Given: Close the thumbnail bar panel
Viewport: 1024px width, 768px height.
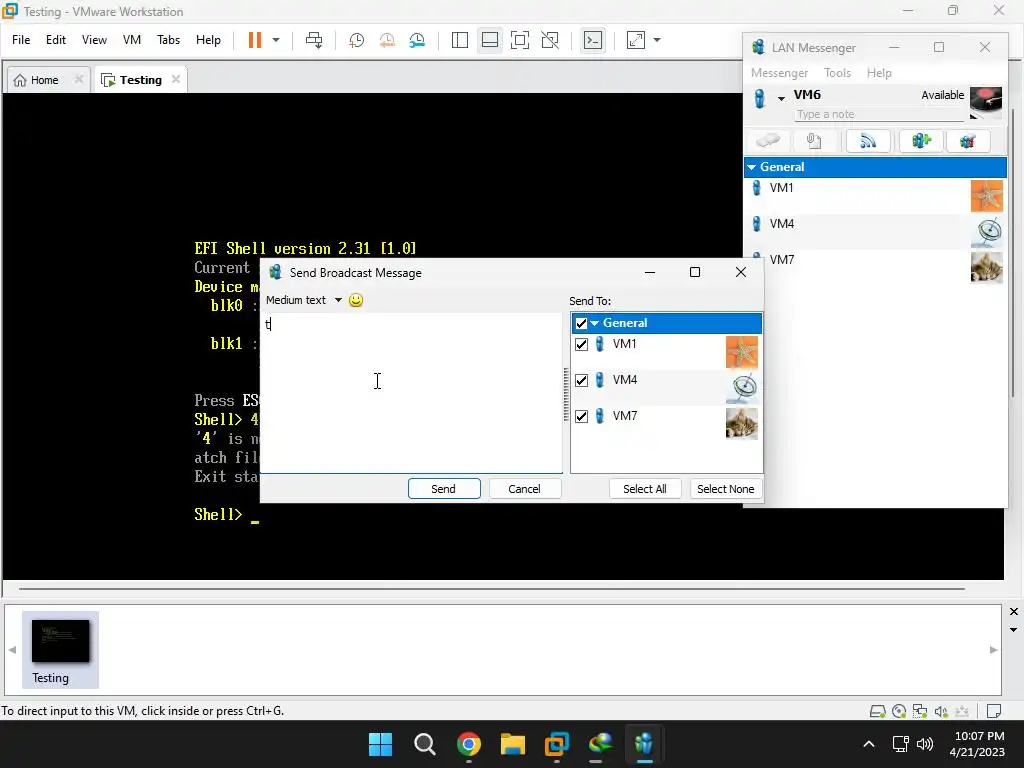Looking at the screenshot, I should pos(1014,611).
